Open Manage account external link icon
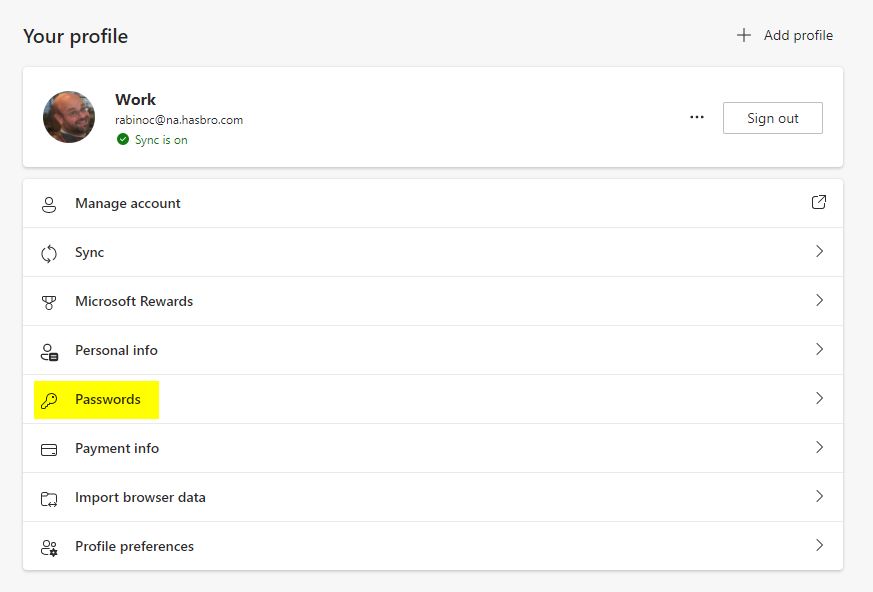 [x=819, y=203]
